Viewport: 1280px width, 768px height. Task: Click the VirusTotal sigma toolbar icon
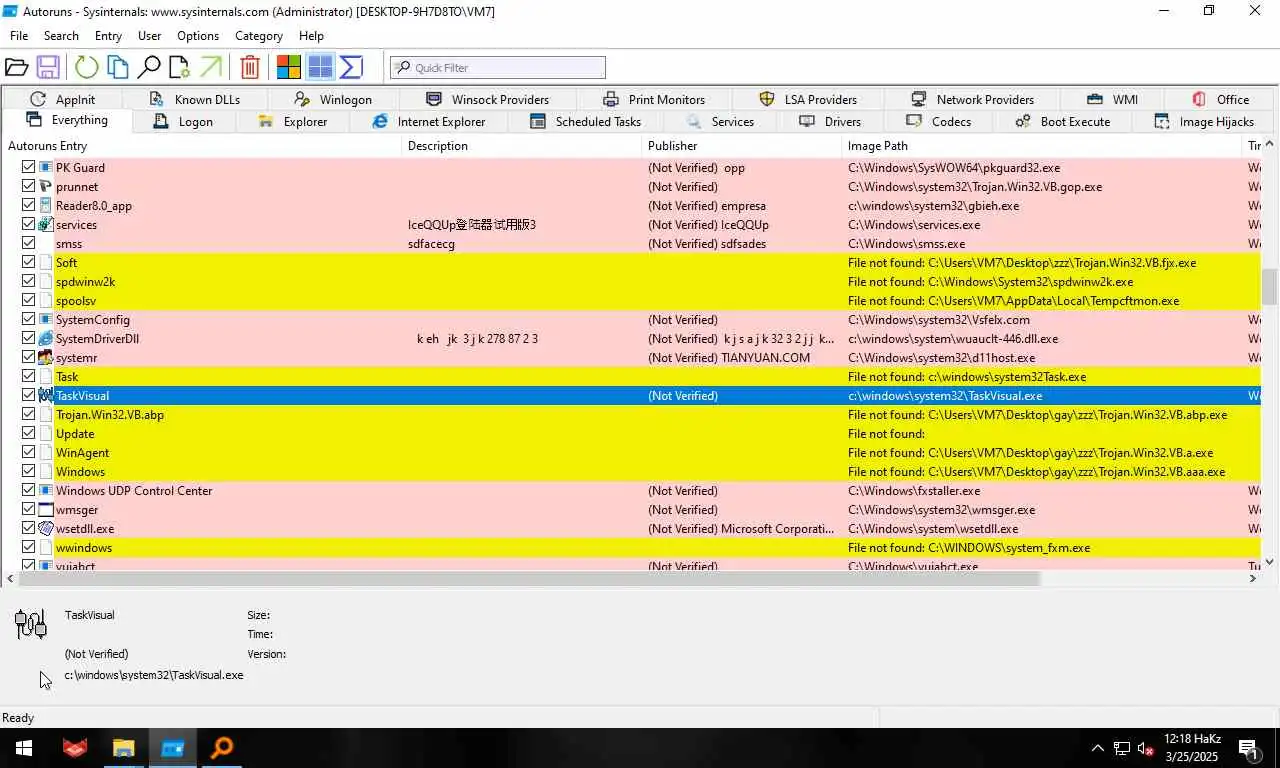click(351, 67)
